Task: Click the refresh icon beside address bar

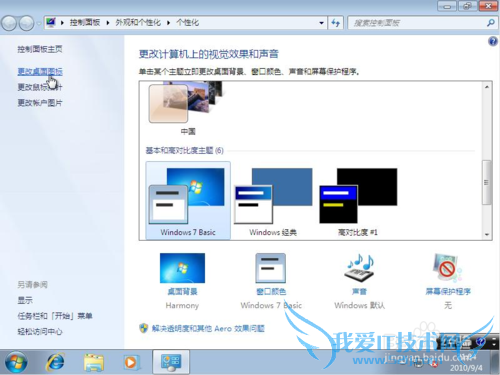Action: pos(335,23)
